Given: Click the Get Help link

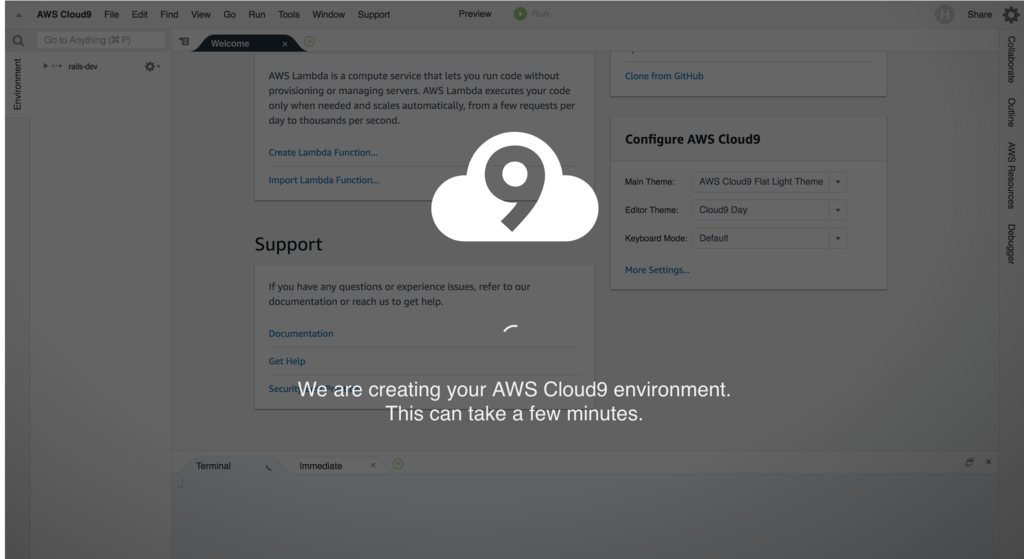Looking at the screenshot, I should coord(287,360).
